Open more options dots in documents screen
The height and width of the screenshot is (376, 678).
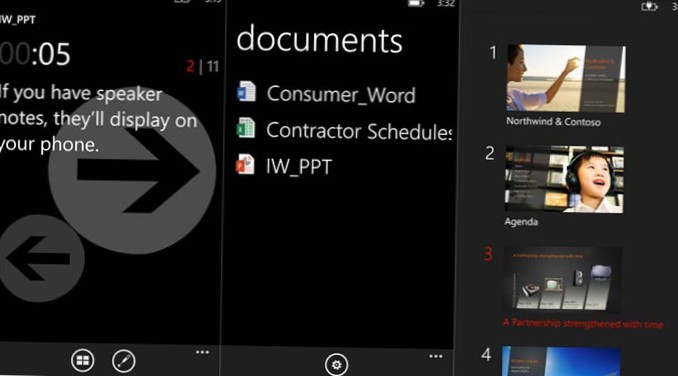435,356
